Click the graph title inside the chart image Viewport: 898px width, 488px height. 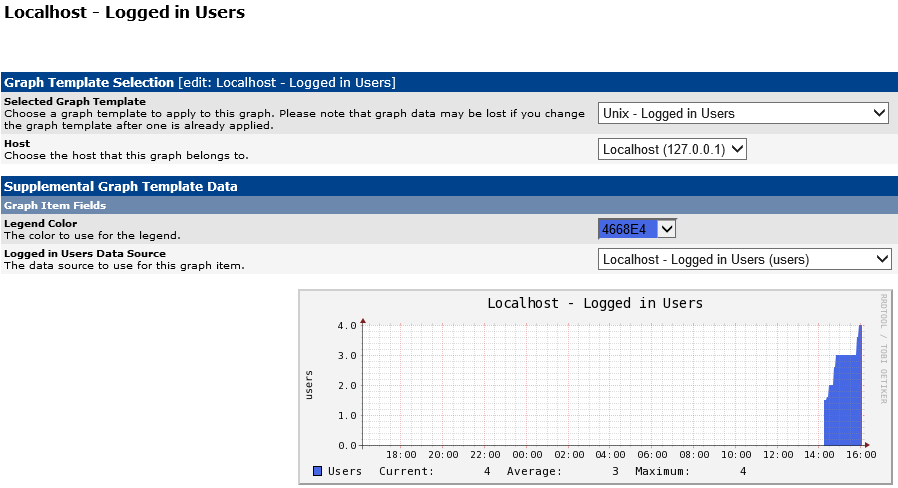click(x=595, y=303)
